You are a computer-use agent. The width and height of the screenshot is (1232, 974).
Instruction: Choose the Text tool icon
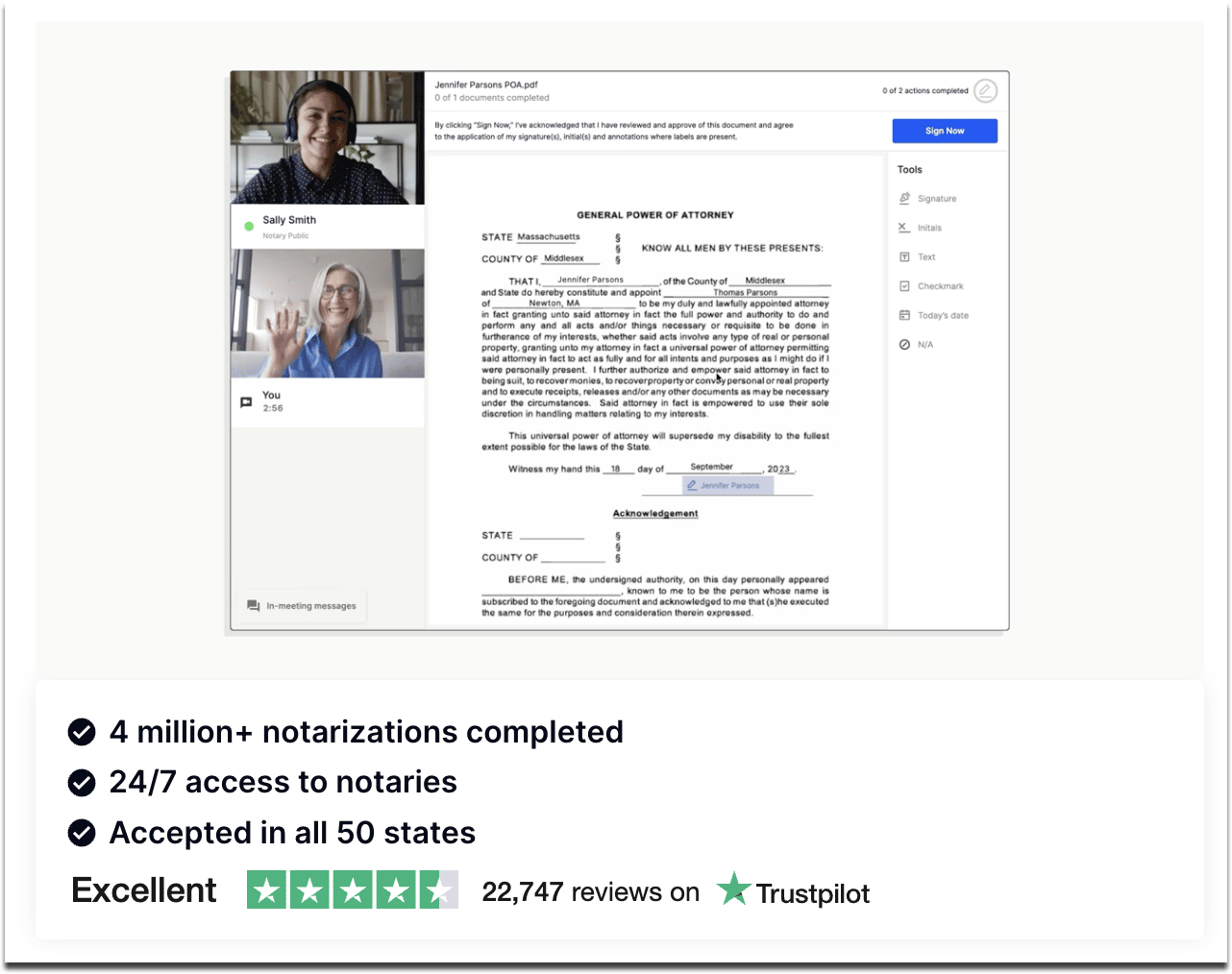click(x=904, y=257)
